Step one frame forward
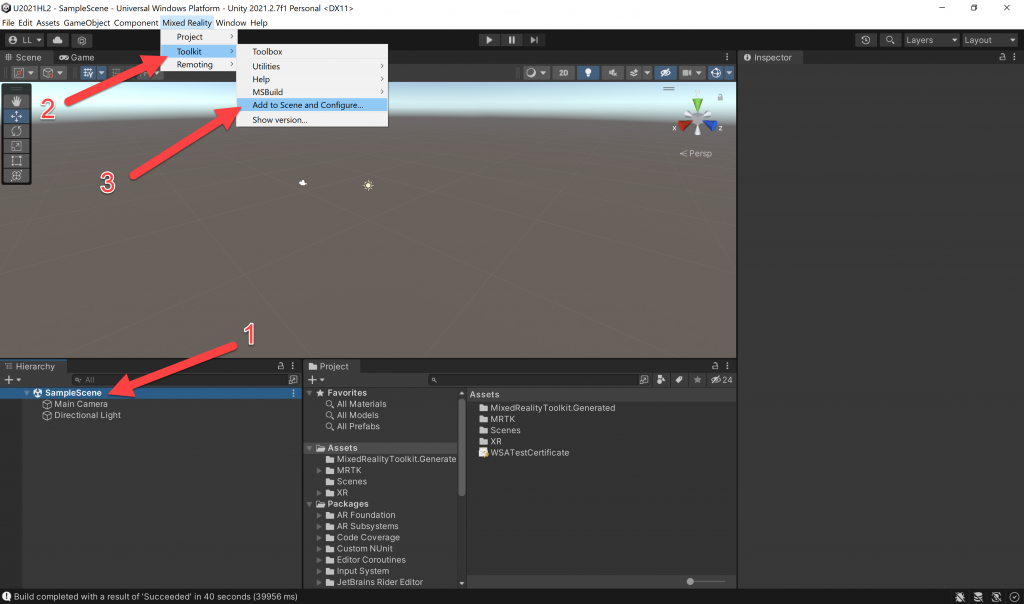The image size is (1024, 604). point(534,40)
